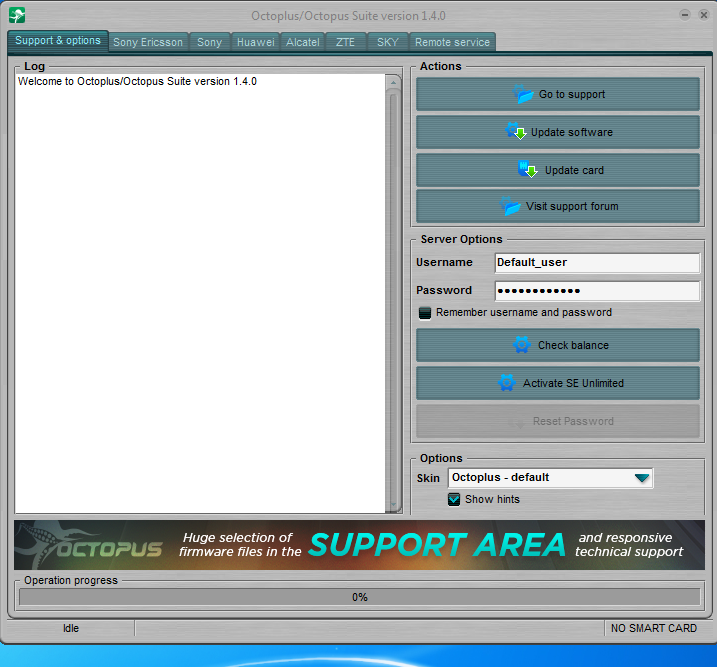
Task: Click the folder icon beside Go to support
Action: [523, 94]
